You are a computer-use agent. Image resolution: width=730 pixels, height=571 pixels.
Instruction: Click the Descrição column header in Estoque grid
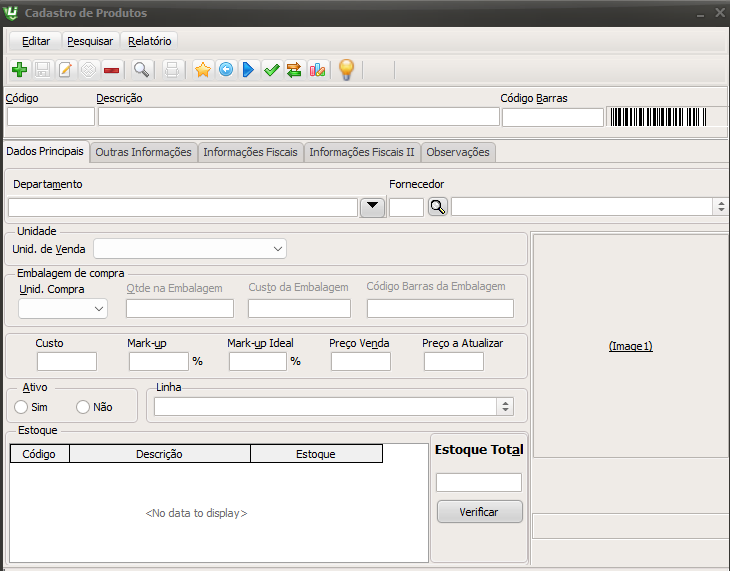[160, 454]
